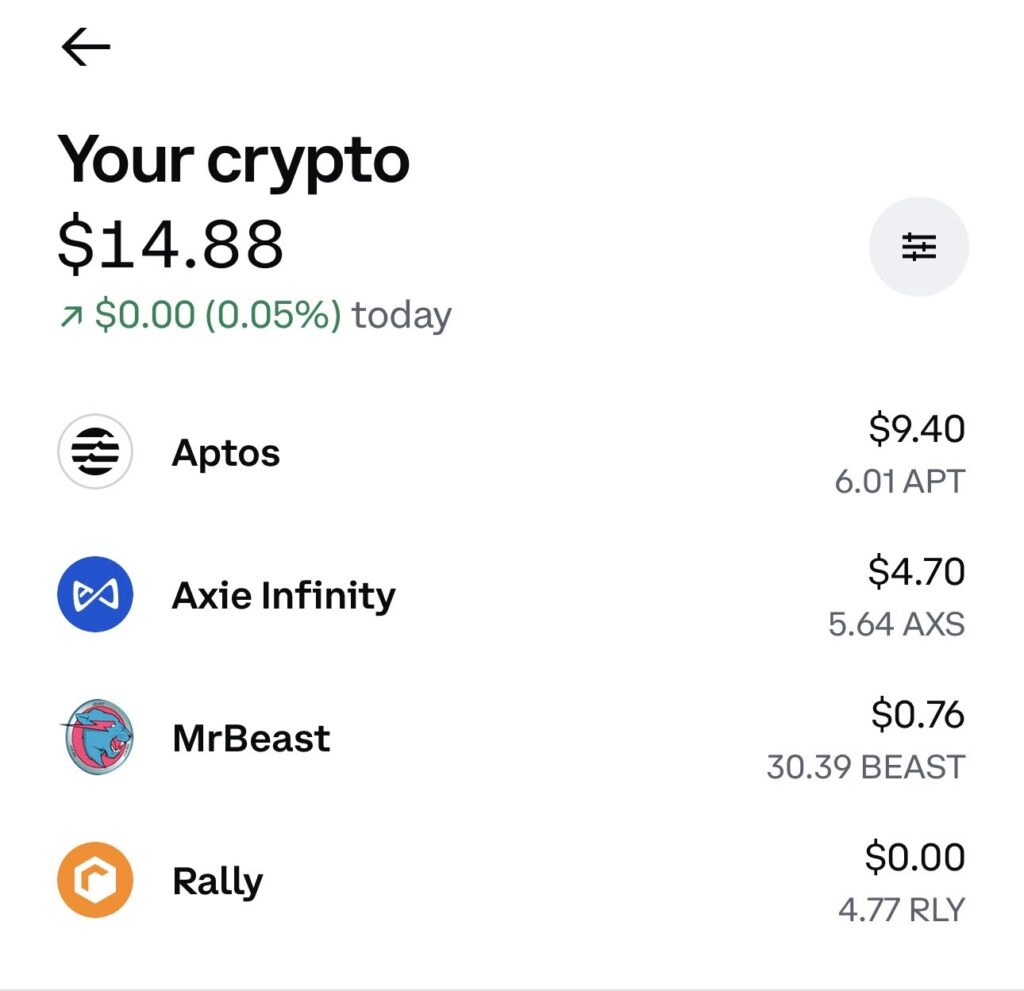Viewport: 1024px width, 991px height.
Task: Click the 30.39 BEAST amount
Action: click(866, 767)
